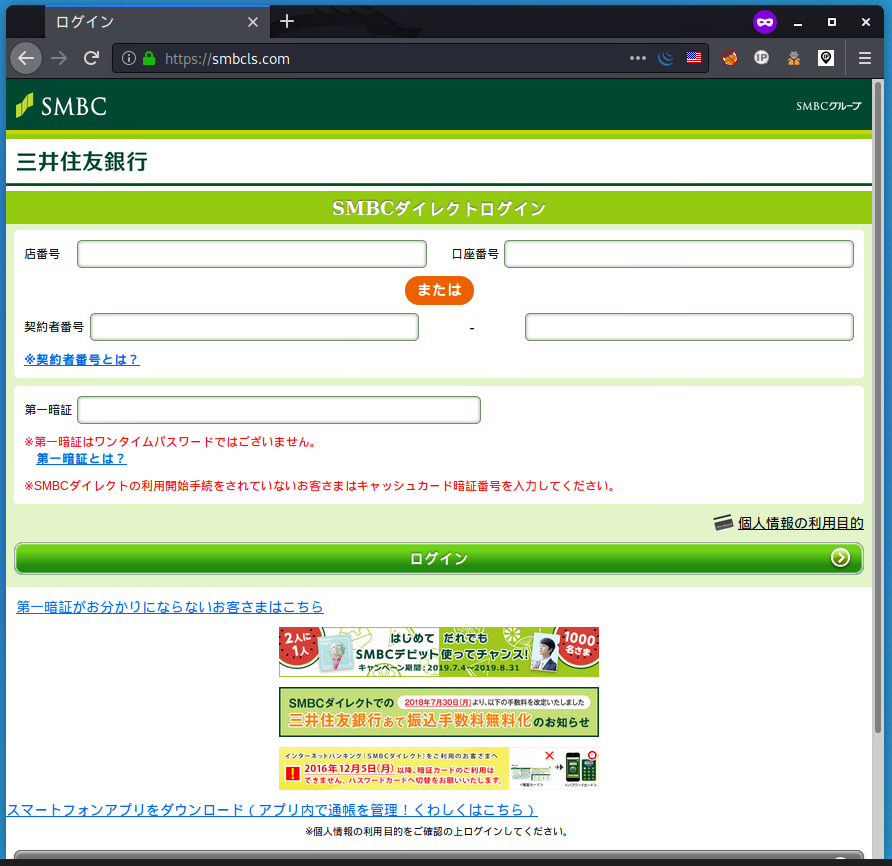
Task: Click the address bar URL smbcls.com
Action: [x=227, y=59]
